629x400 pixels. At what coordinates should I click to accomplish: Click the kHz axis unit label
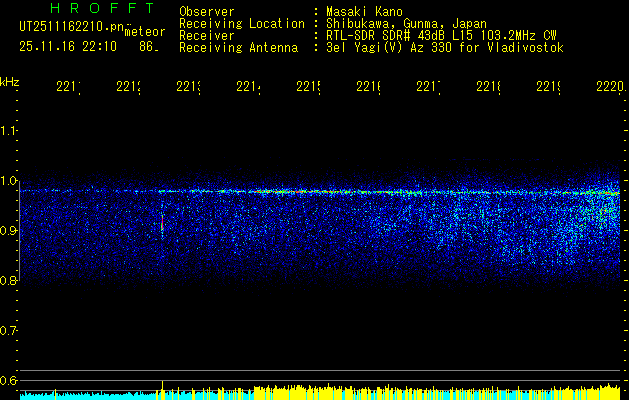pos(9,82)
